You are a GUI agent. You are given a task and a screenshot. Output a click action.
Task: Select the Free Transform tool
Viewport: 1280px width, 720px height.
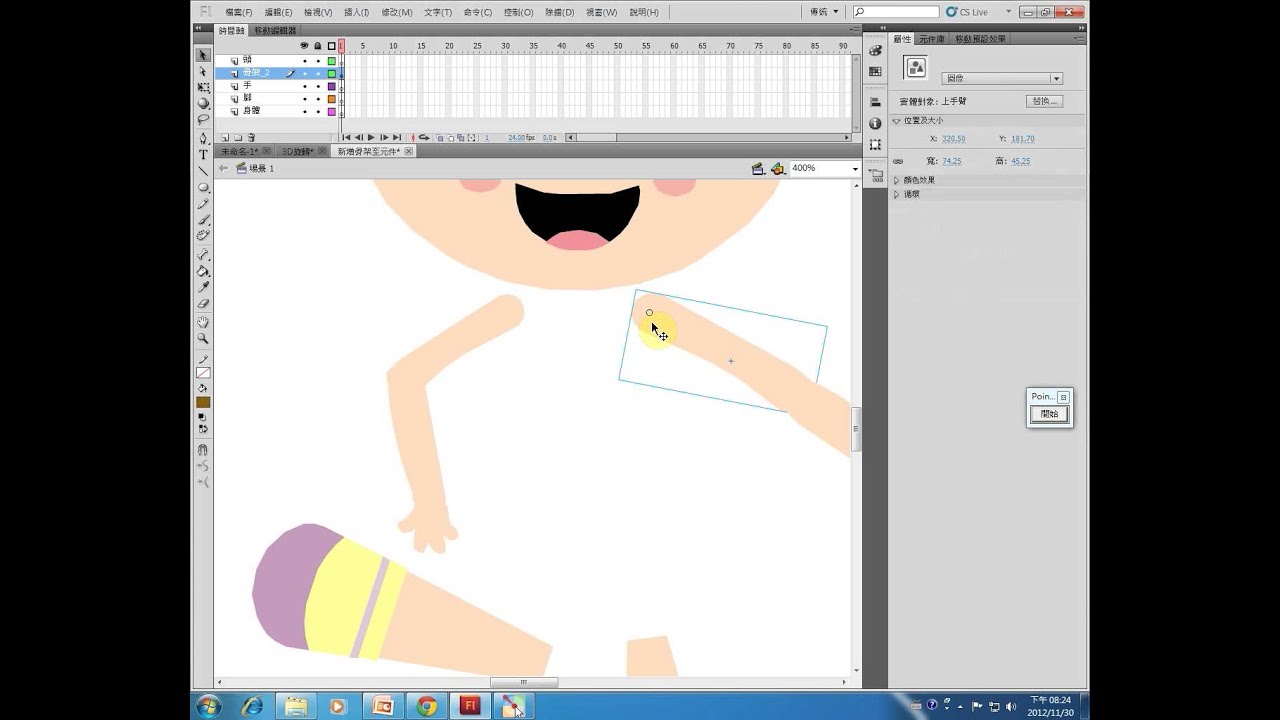click(203, 88)
